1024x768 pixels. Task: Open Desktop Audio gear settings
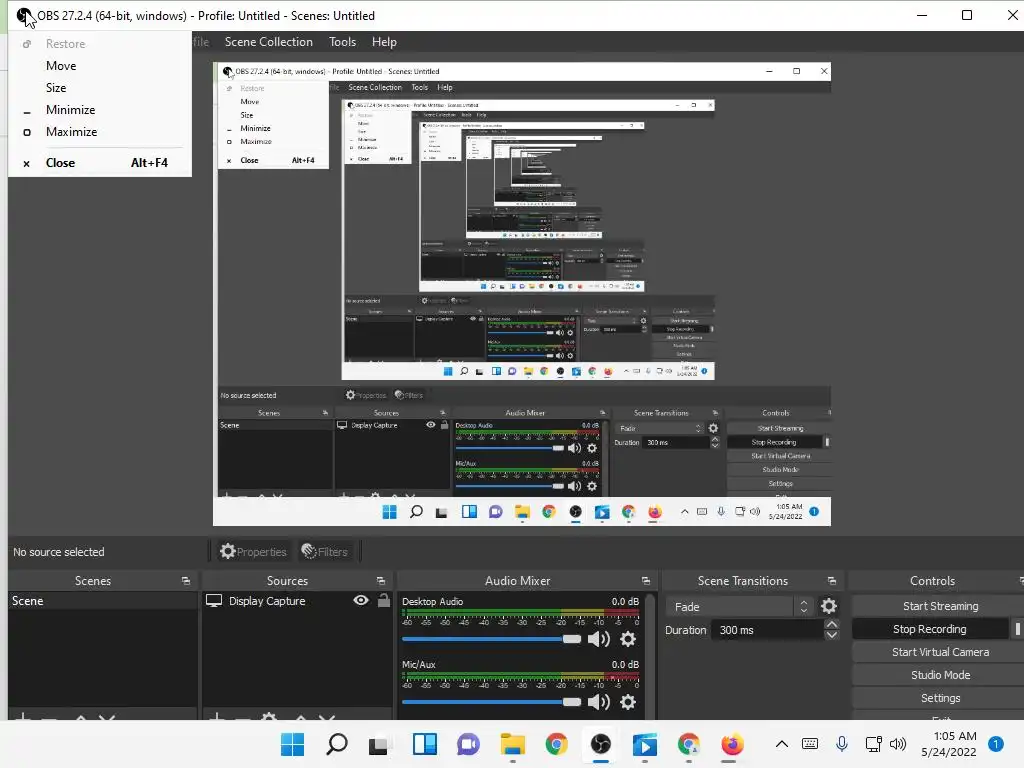coord(628,639)
